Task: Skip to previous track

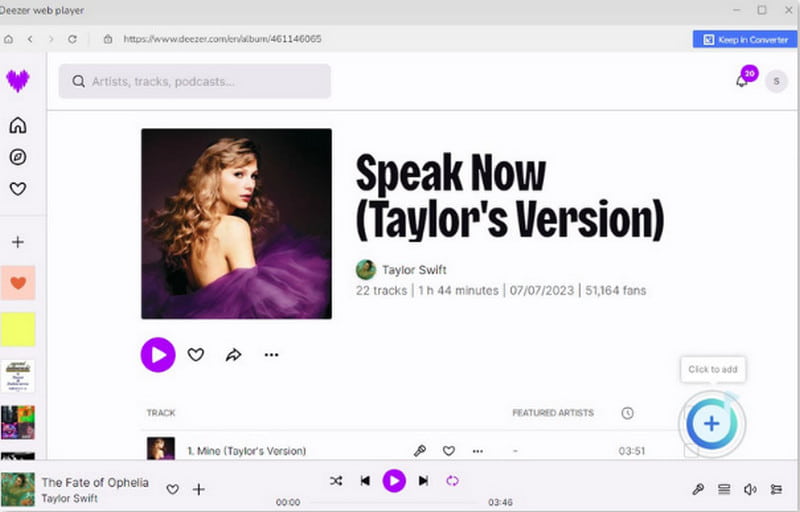Action: (365, 480)
